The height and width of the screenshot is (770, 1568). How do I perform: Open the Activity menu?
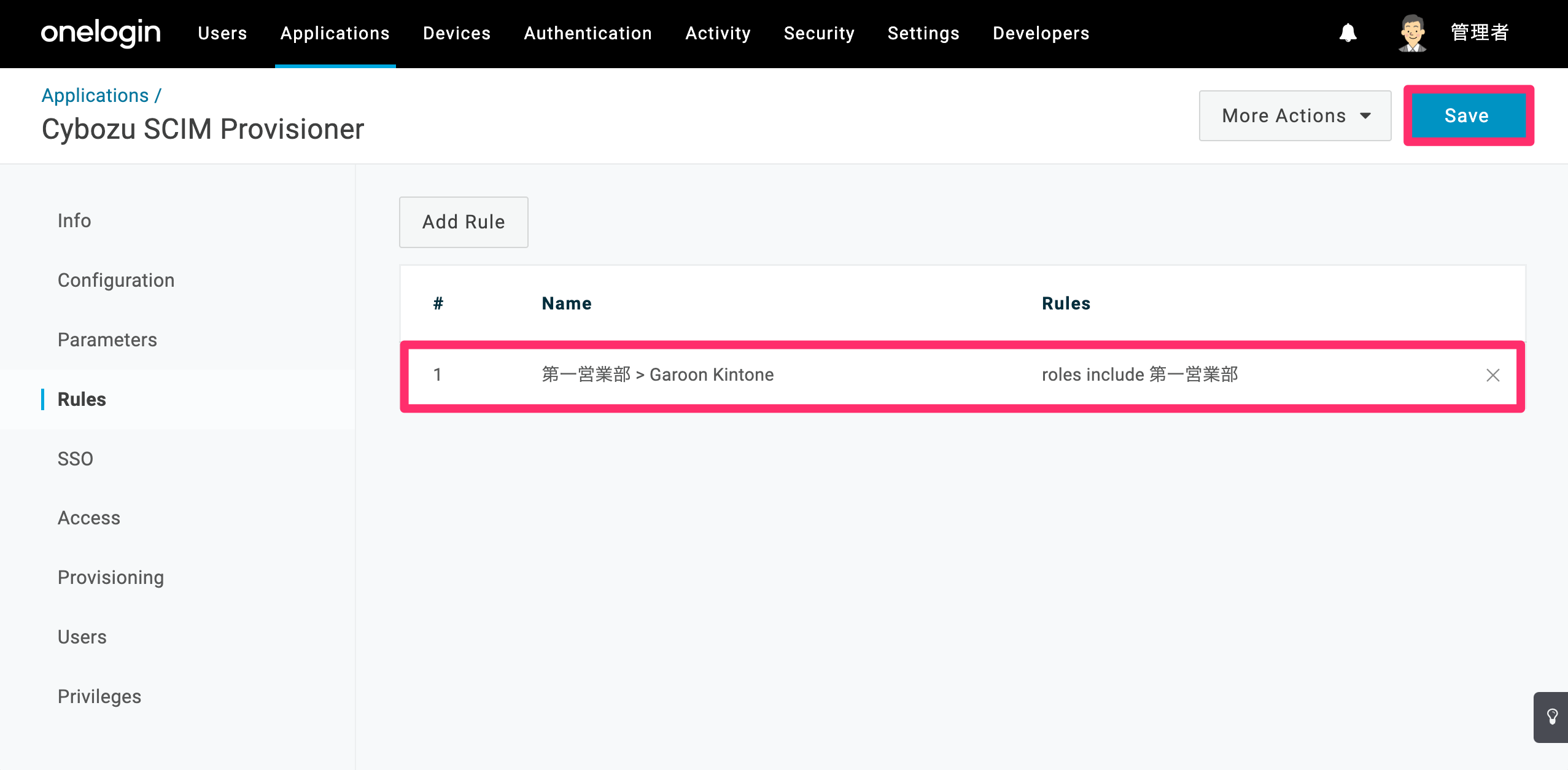coord(718,33)
